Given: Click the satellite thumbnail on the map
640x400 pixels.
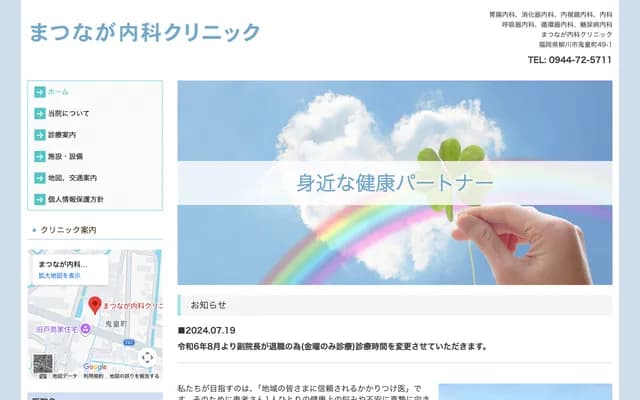Looking at the screenshot, I should coord(43,363).
